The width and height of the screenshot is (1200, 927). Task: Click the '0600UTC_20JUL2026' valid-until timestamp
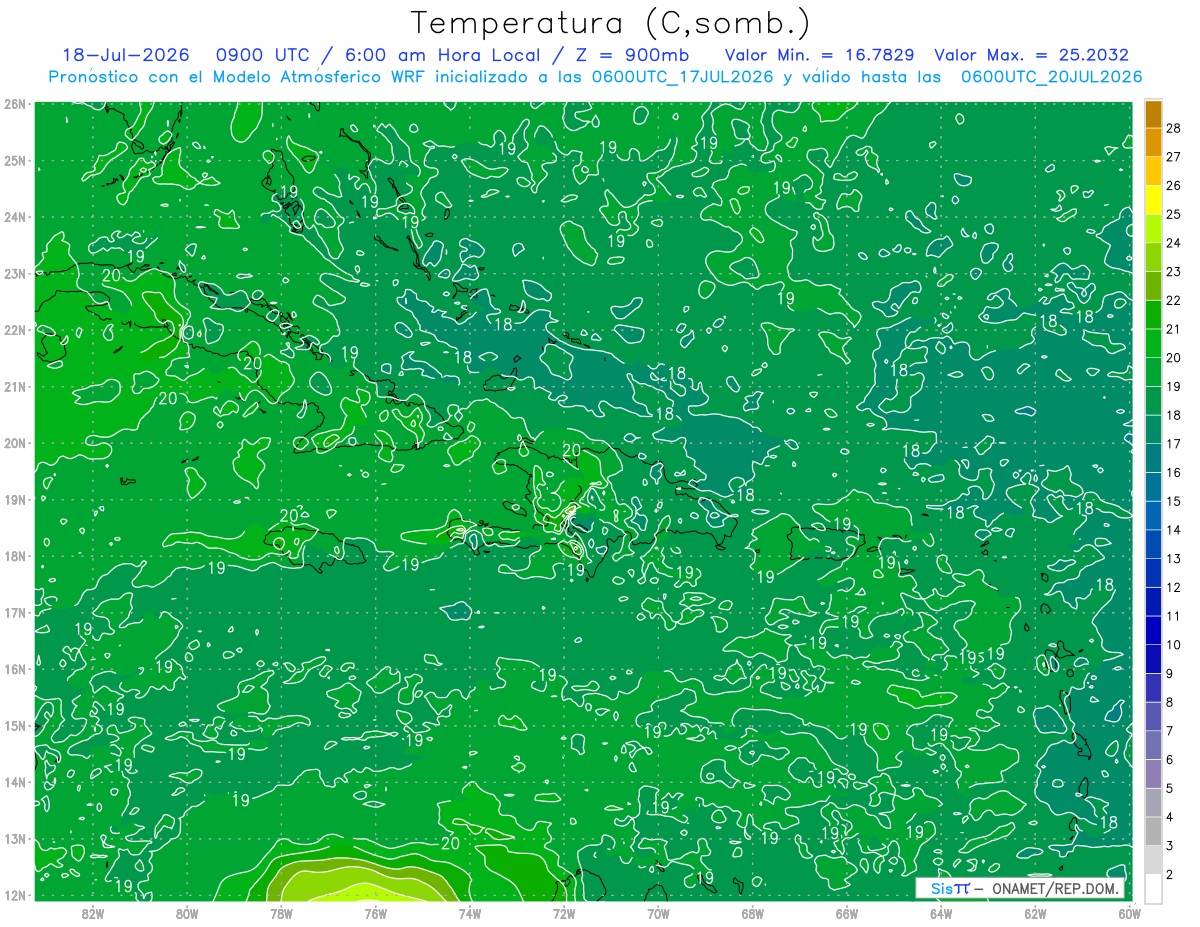pos(1051,77)
